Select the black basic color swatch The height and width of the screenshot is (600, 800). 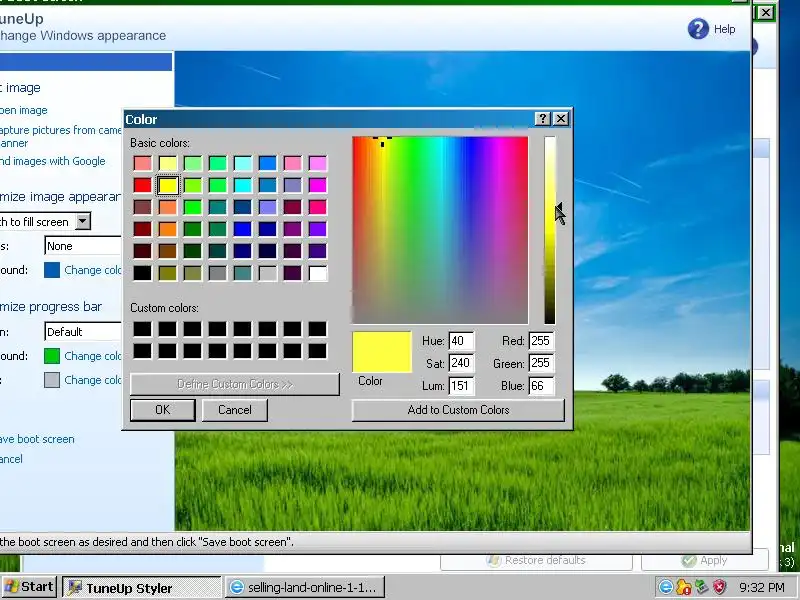coord(142,273)
